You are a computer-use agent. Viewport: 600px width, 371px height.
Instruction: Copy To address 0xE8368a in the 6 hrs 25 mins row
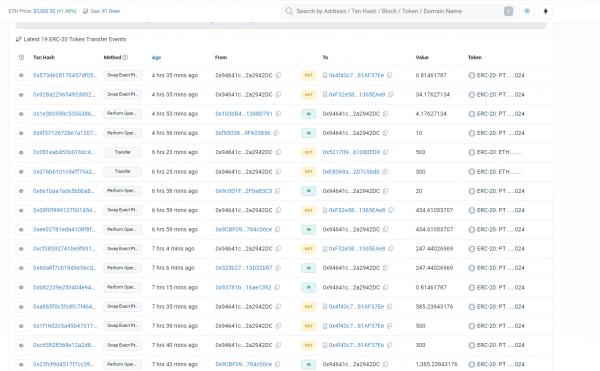tap(385, 171)
